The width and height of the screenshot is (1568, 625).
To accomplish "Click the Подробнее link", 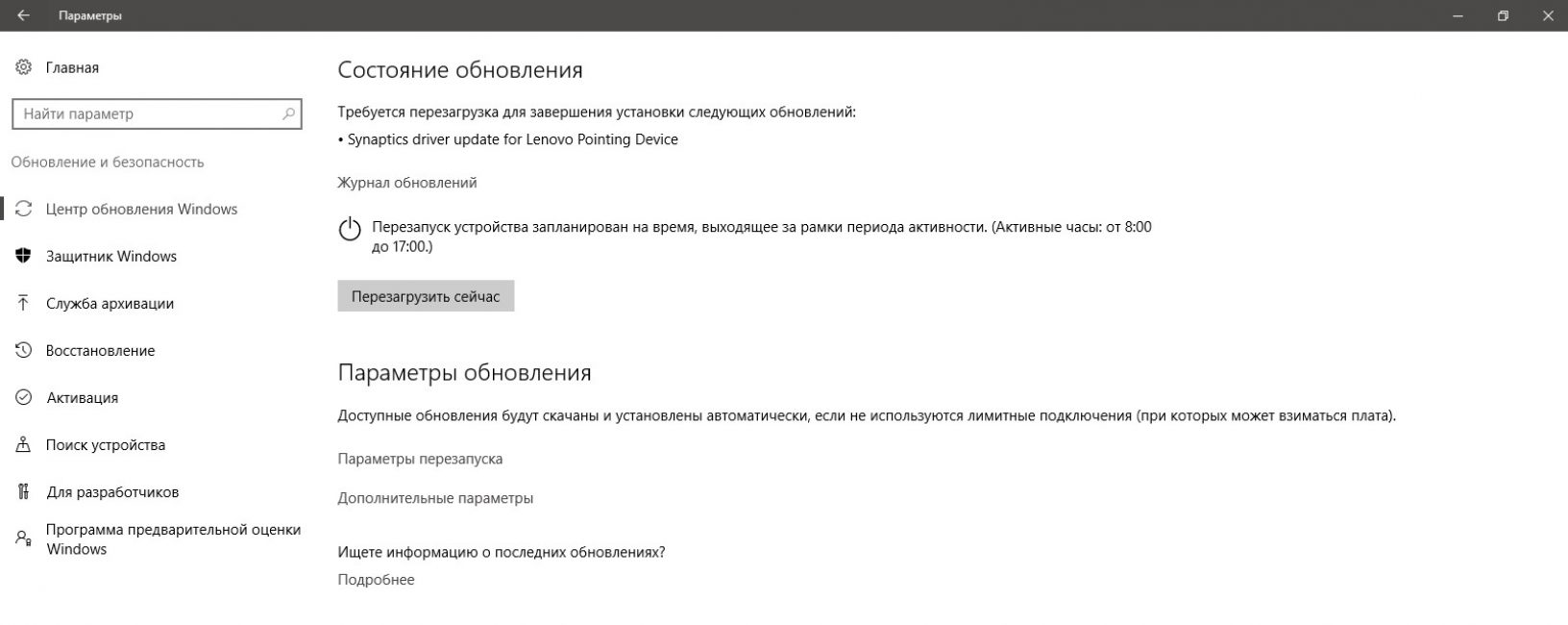I will point(376,580).
